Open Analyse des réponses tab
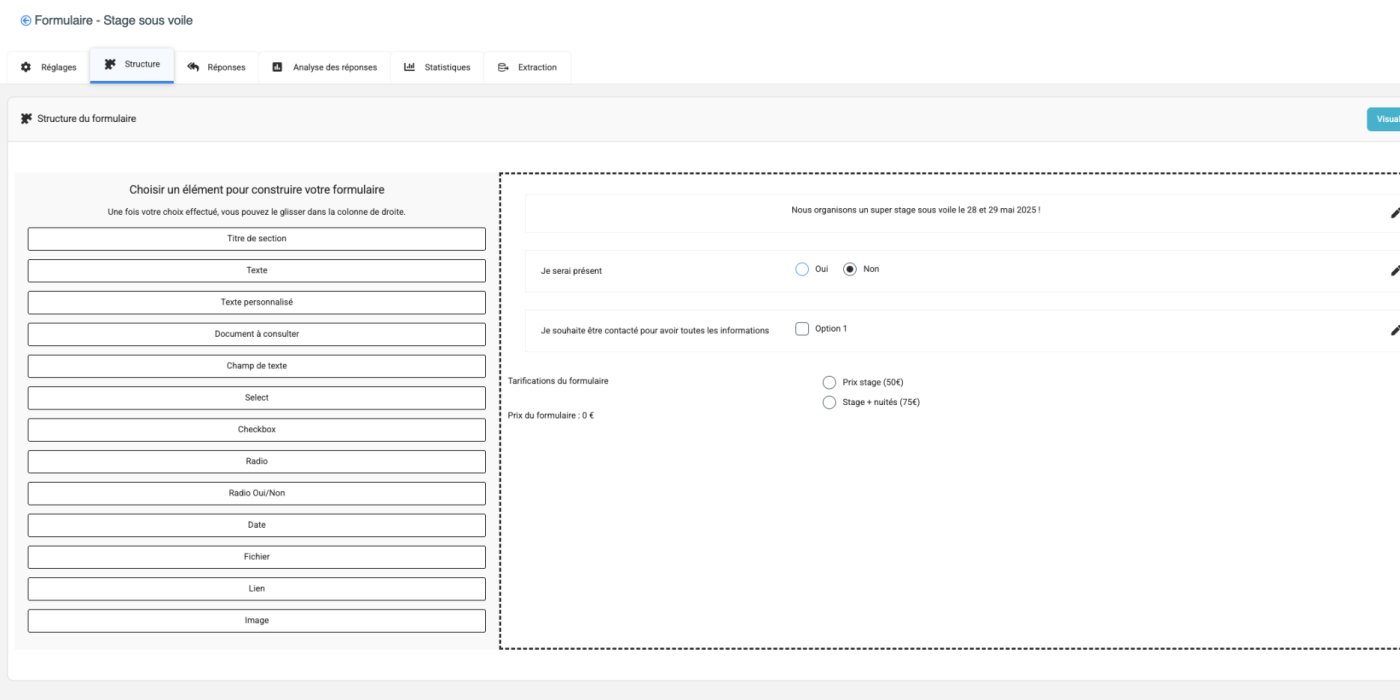The image size is (1400, 700). click(x=324, y=68)
